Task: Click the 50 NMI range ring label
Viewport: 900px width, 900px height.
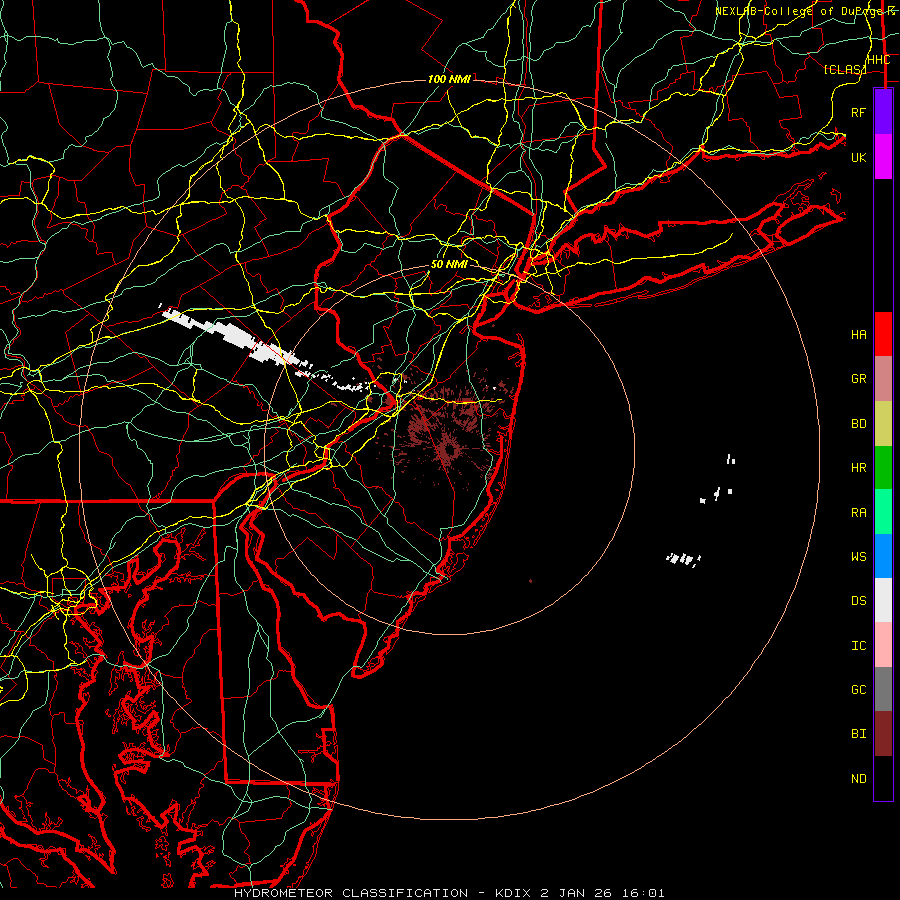Action: (x=449, y=264)
